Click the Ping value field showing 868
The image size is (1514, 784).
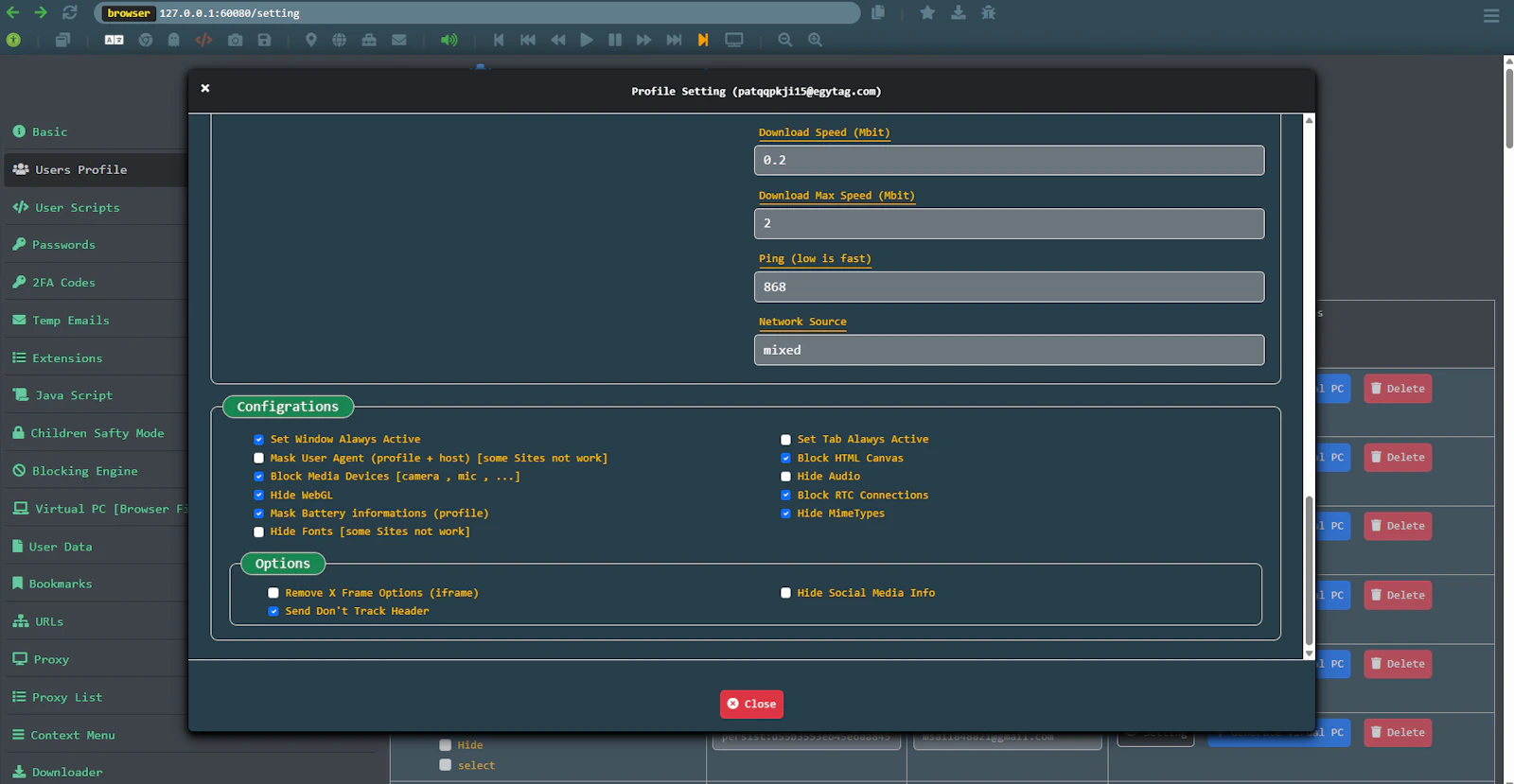[1009, 287]
